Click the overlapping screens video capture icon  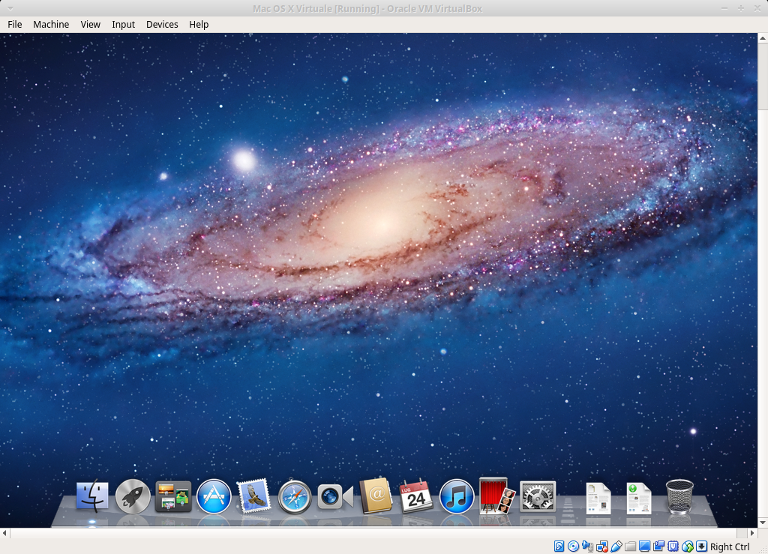click(659, 546)
